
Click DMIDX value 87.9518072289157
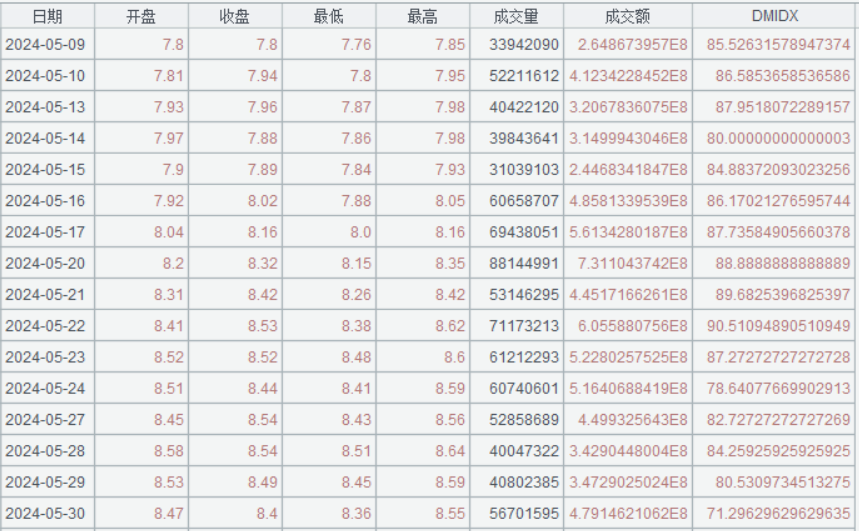coord(783,107)
